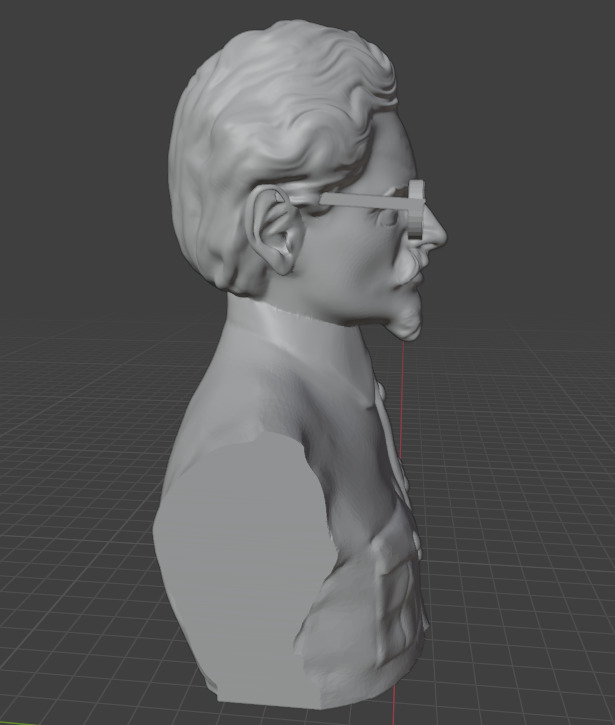Click the ear of the sculpted head
This screenshot has width=615, height=725.
[275, 229]
